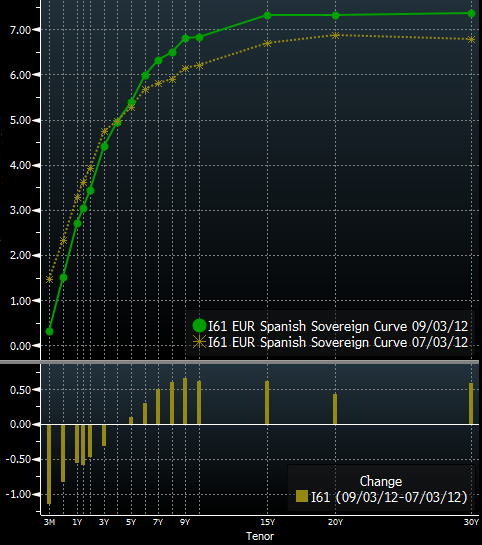Click the change bar at 7Y tenor

click(158, 407)
